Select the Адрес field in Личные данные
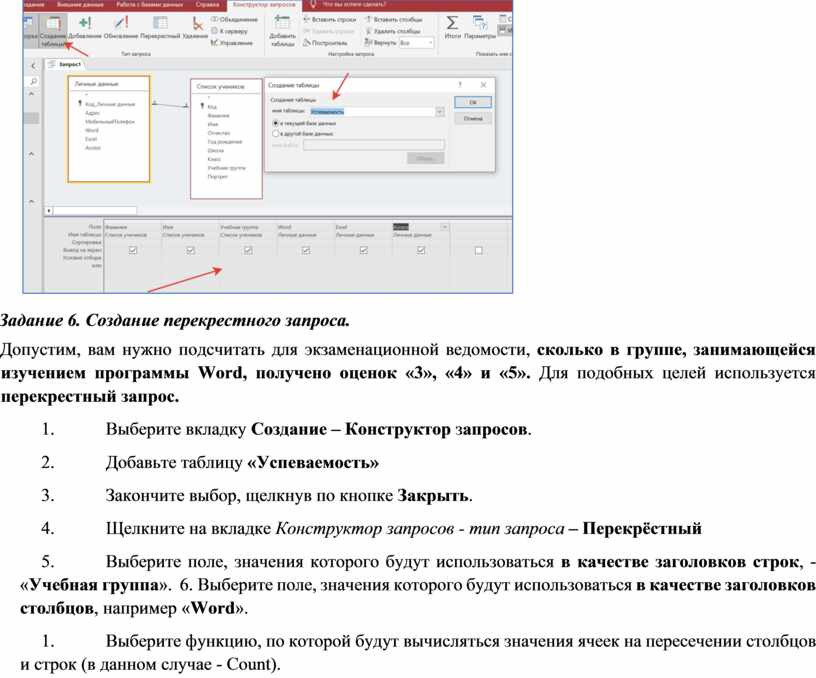 (x=92, y=113)
